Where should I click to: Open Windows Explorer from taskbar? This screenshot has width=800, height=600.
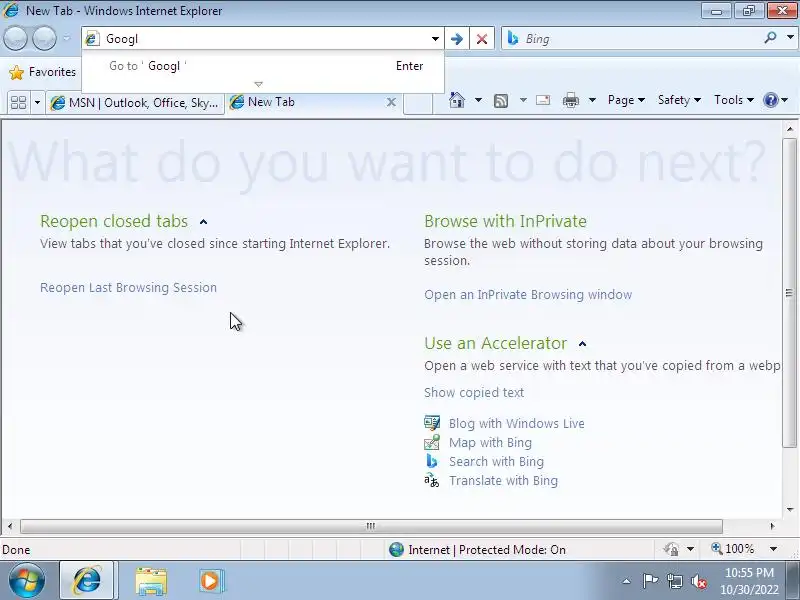pyautogui.click(x=151, y=581)
